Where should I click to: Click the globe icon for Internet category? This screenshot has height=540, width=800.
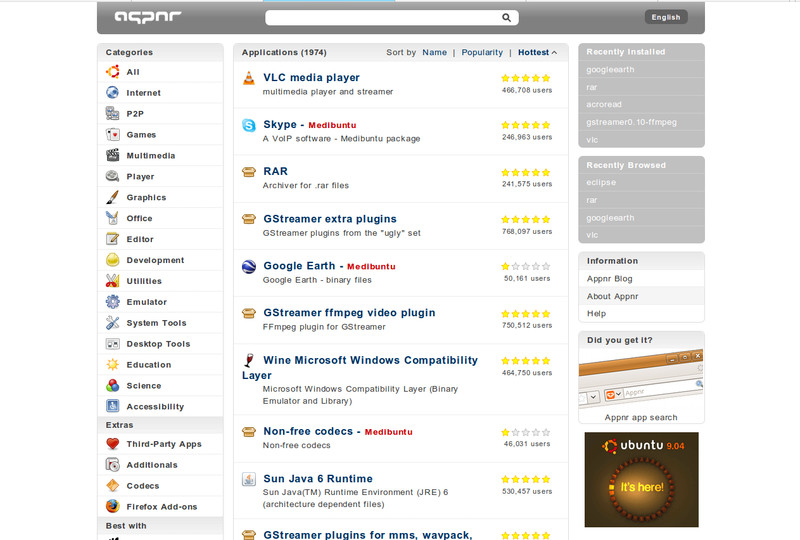(x=112, y=93)
